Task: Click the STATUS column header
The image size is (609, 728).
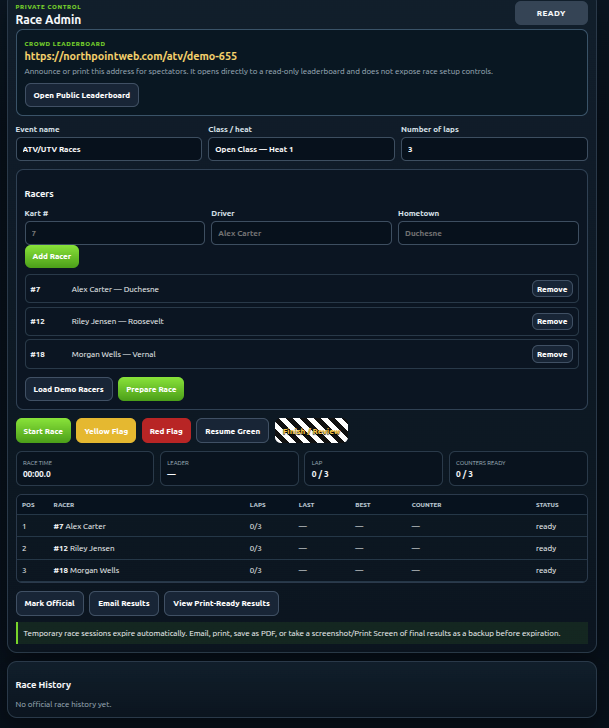Action: pos(547,505)
